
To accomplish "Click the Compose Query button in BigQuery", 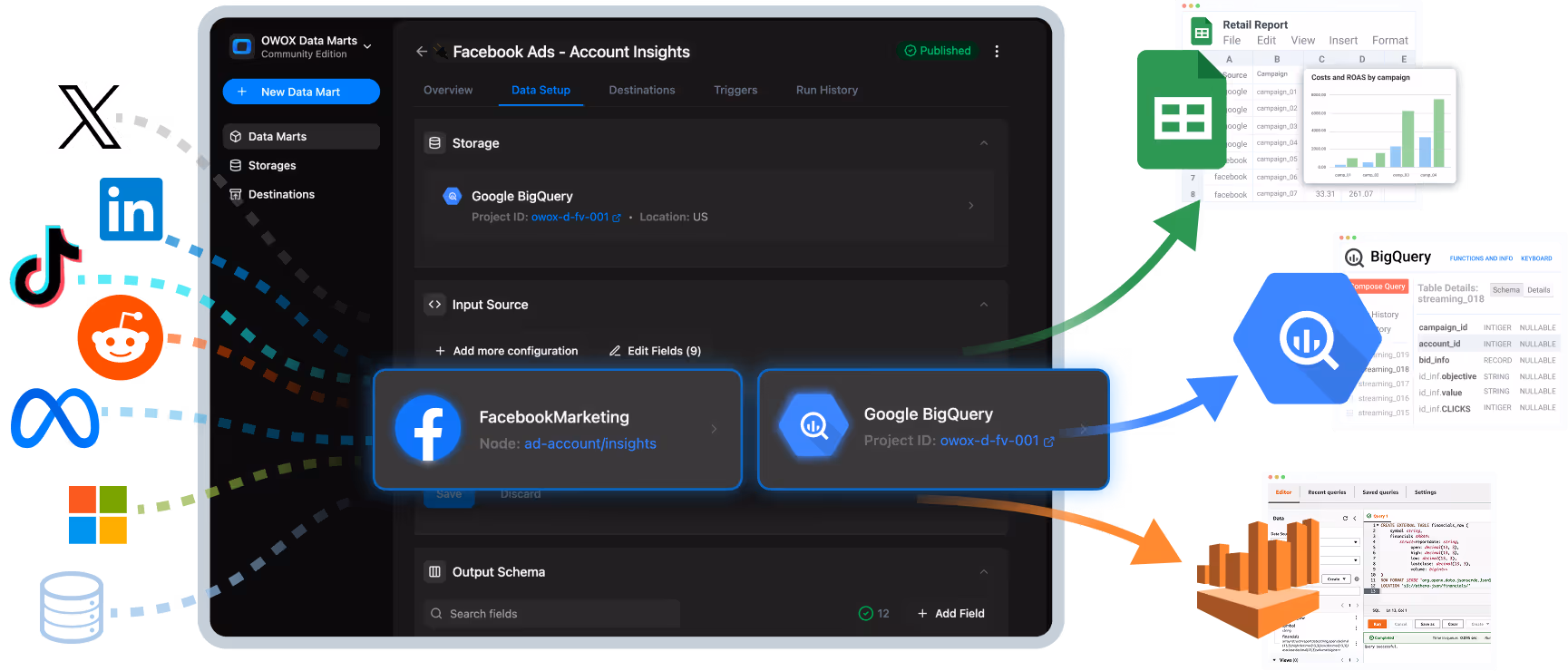I will tap(1378, 287).
